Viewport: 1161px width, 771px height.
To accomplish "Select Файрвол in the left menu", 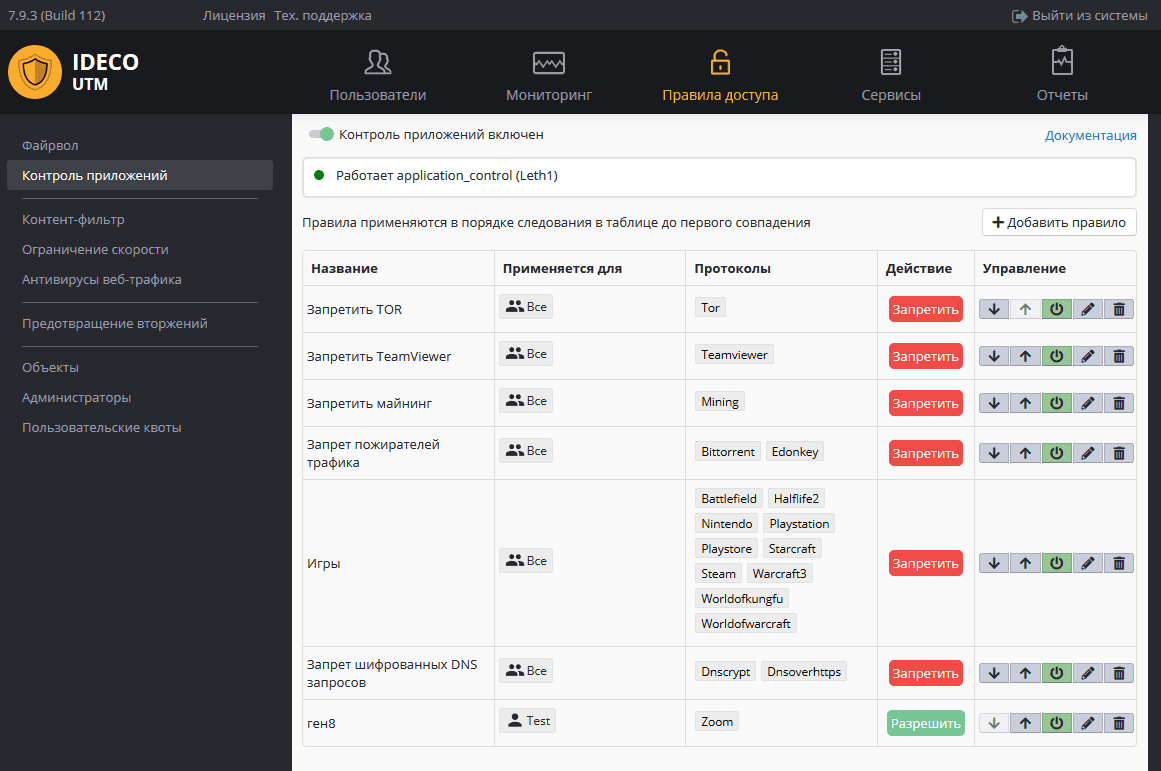I will [50, 145].
